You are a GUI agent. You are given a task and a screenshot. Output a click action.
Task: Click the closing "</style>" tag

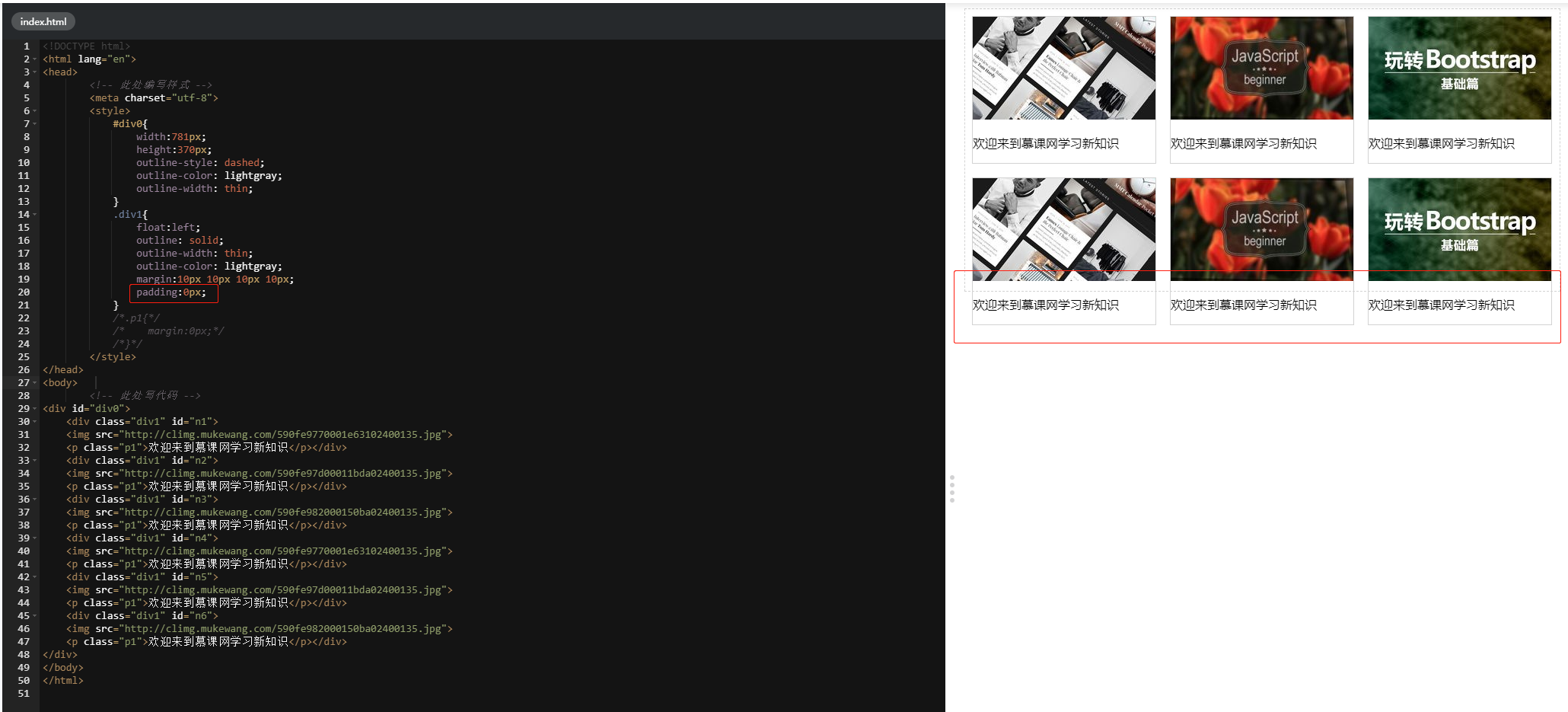[113, 357]
